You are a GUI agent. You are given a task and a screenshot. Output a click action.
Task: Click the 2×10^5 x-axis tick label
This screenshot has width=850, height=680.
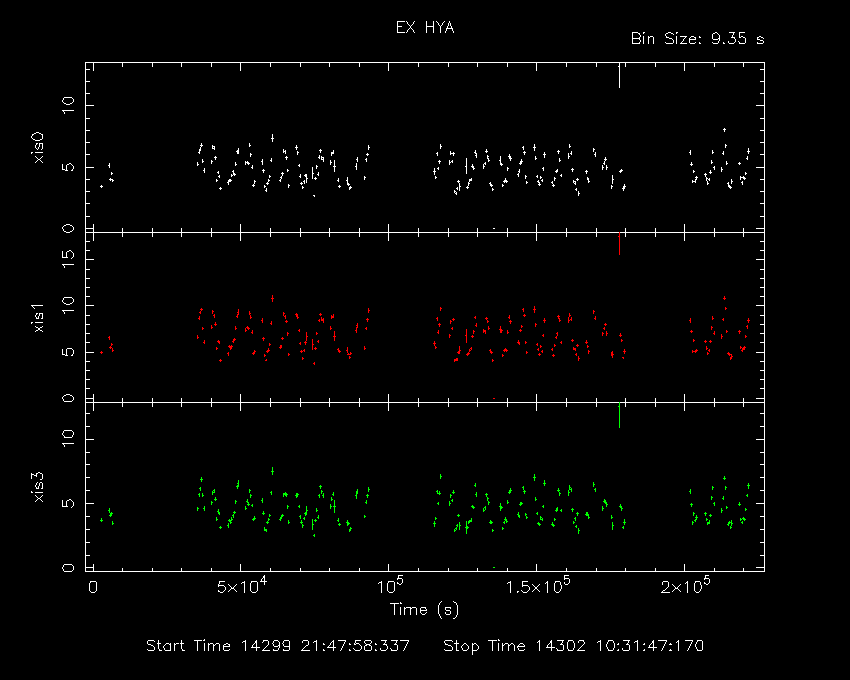[685, 586]
